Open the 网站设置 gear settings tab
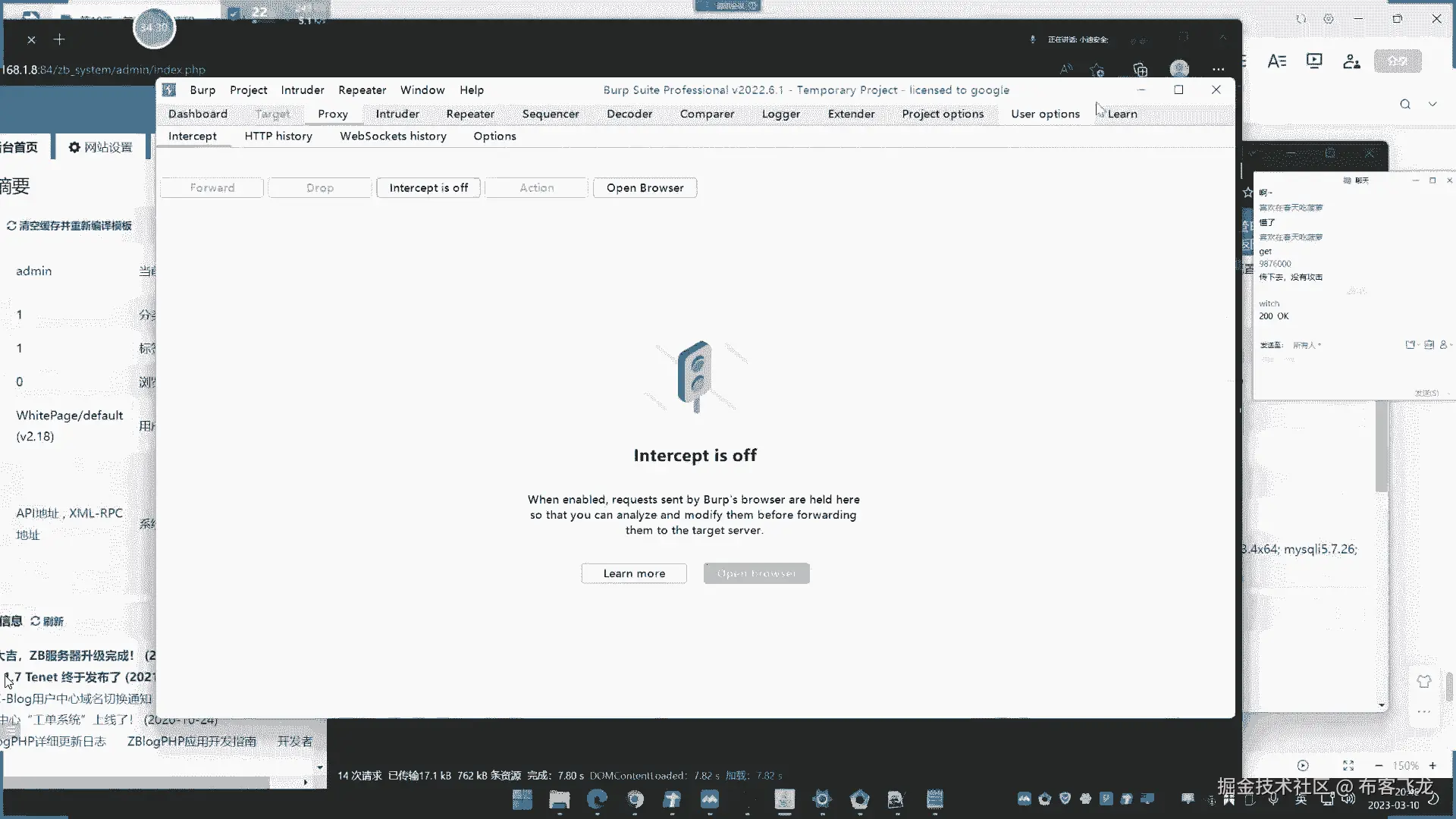Screen dimensions: 1456x819 (x=100, y=147)
